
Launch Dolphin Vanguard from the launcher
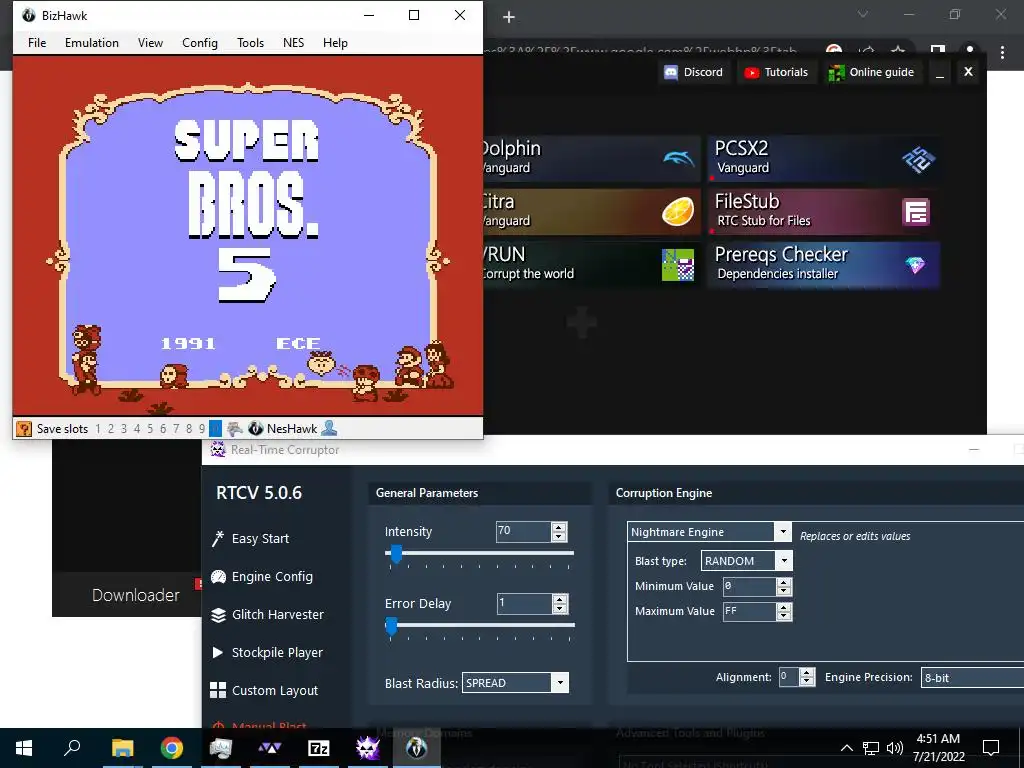click(x=591, y=158)
